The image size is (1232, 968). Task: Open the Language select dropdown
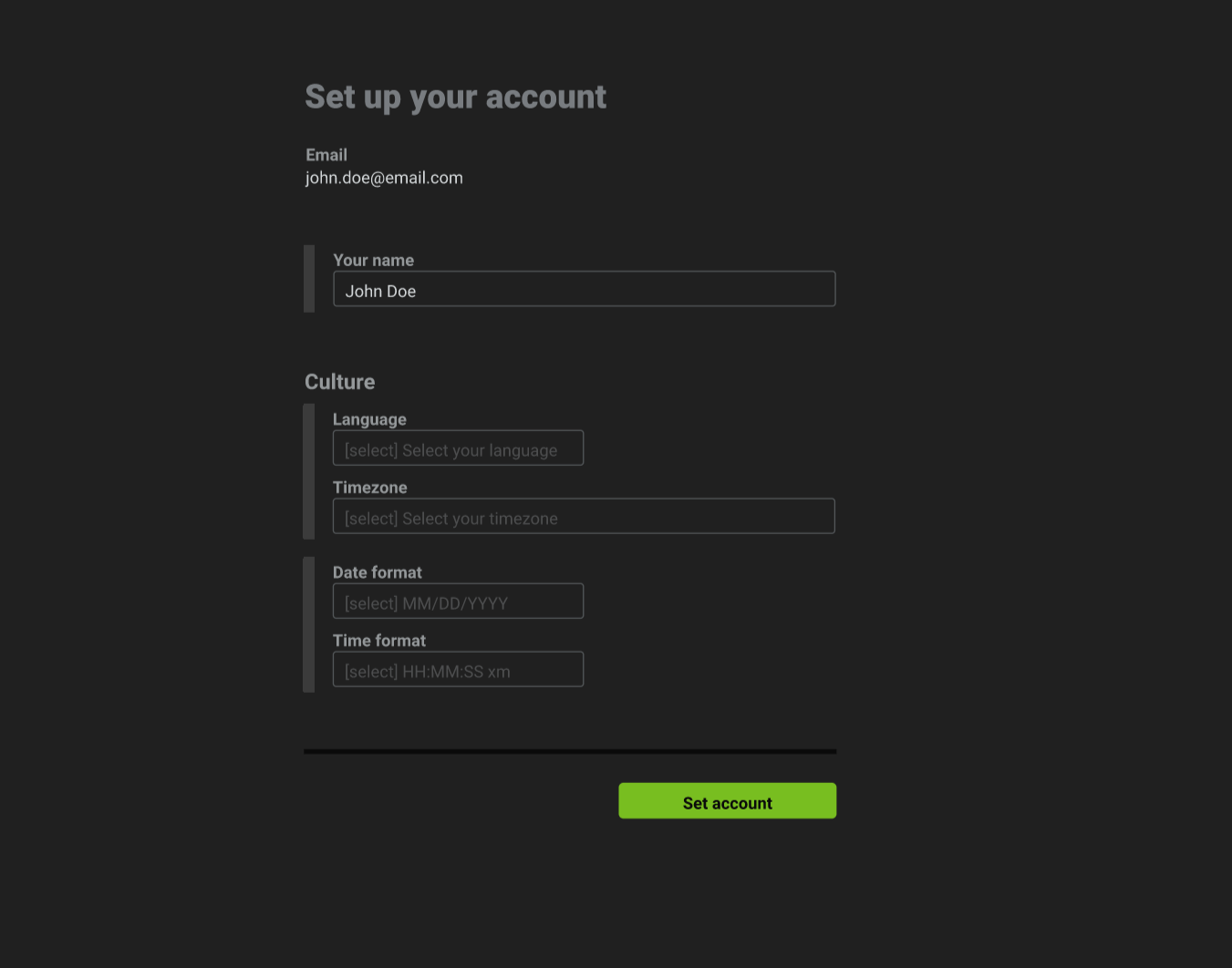458,448
